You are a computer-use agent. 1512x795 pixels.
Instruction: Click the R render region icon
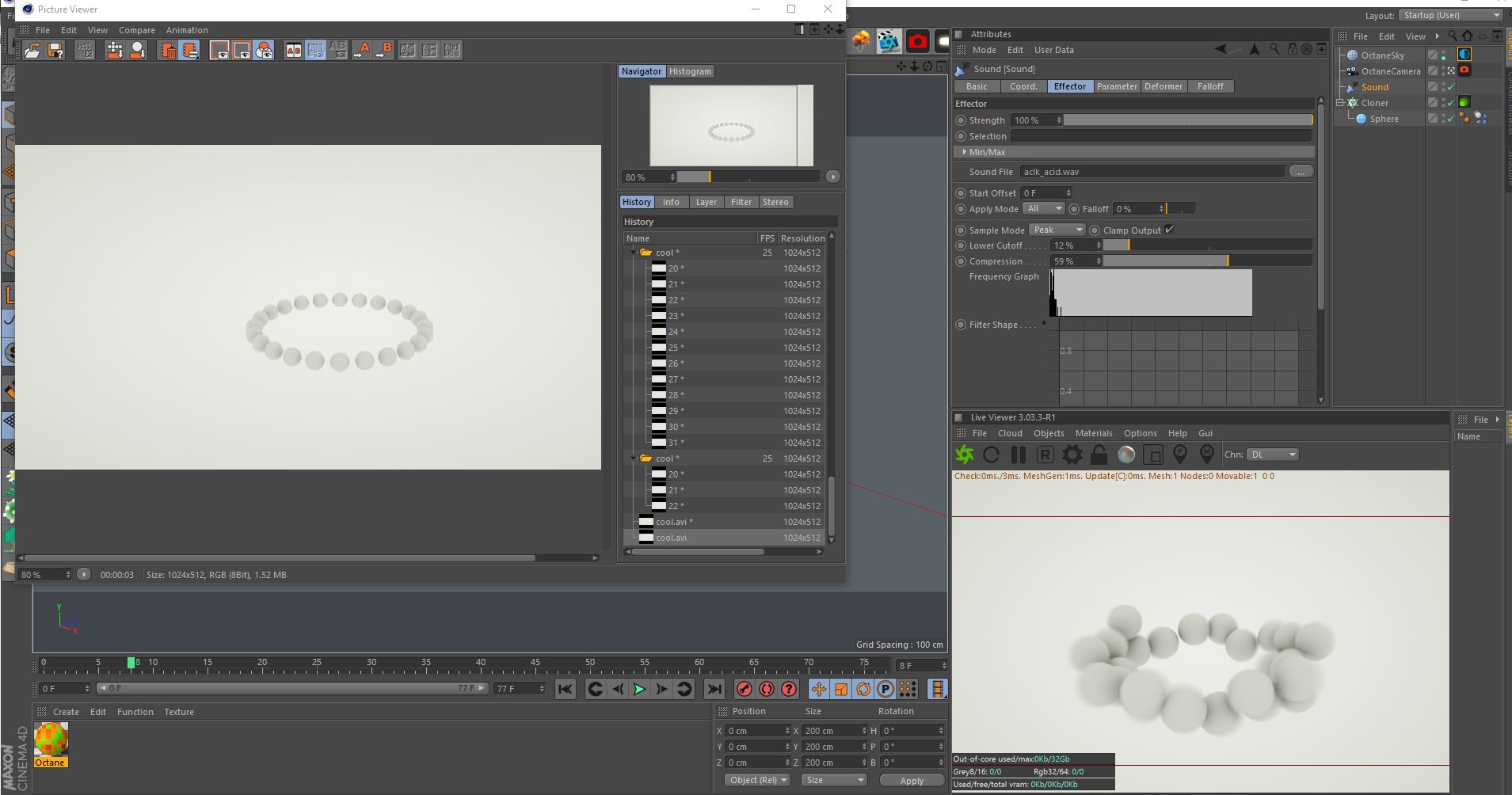(1045, 455)
